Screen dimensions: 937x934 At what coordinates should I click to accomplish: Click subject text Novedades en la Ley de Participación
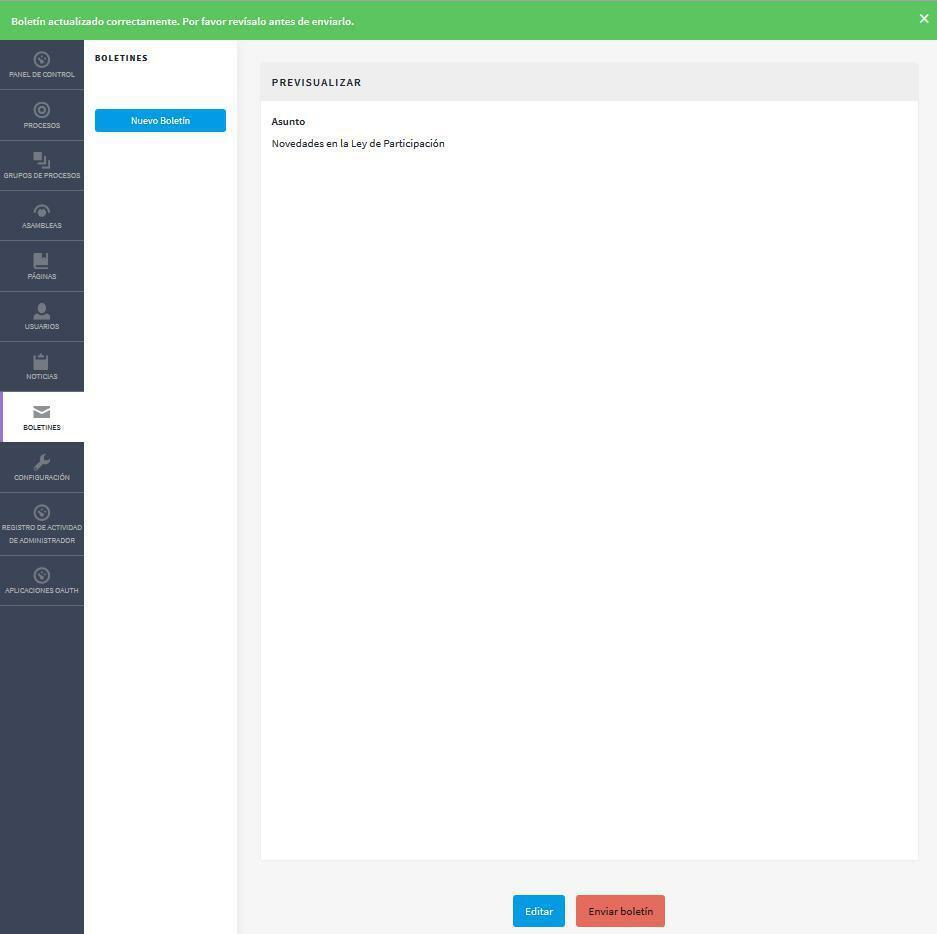tap(358, 144)
